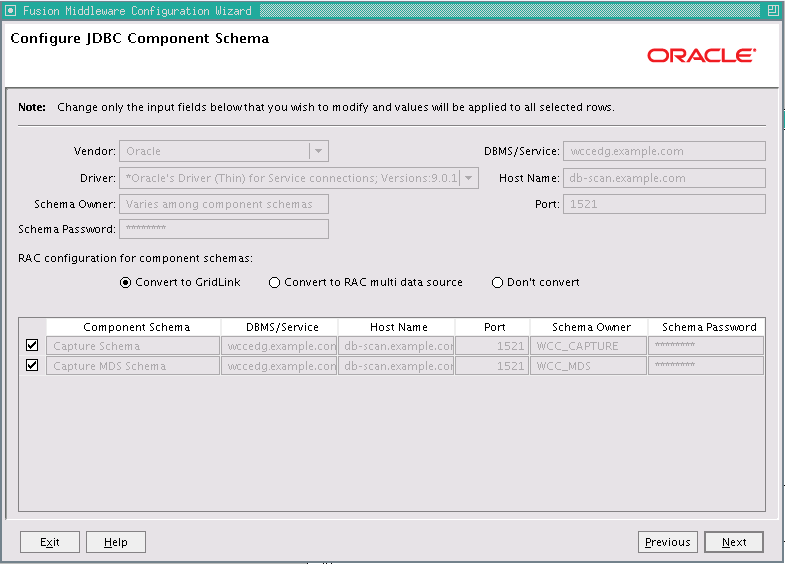Click the maximize icon in title bar
This screenshot has width=785, height=564.
(x=773, y=10)
